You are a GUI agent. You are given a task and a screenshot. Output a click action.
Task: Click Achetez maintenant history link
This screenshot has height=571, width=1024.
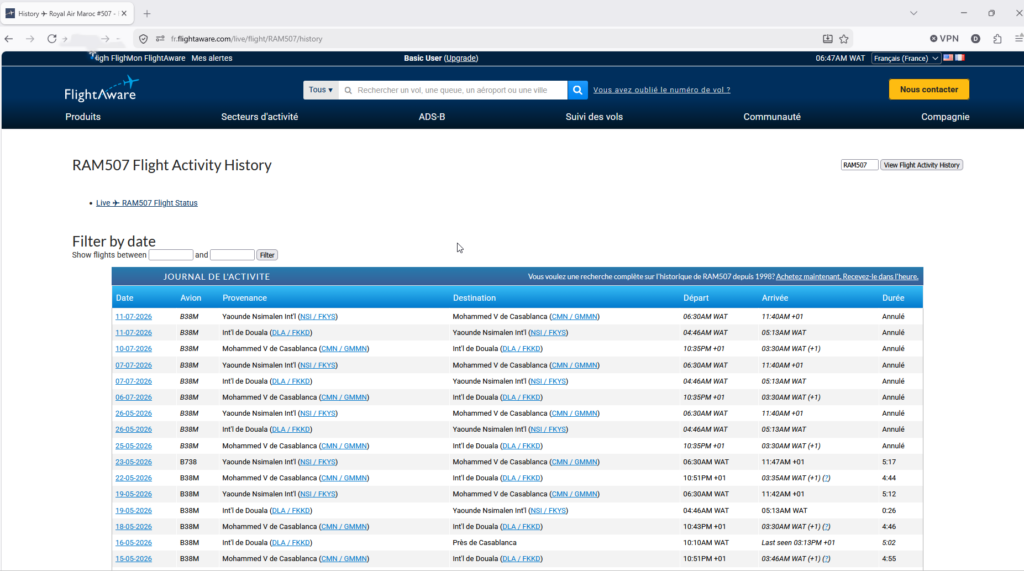(x=846, y=277)
